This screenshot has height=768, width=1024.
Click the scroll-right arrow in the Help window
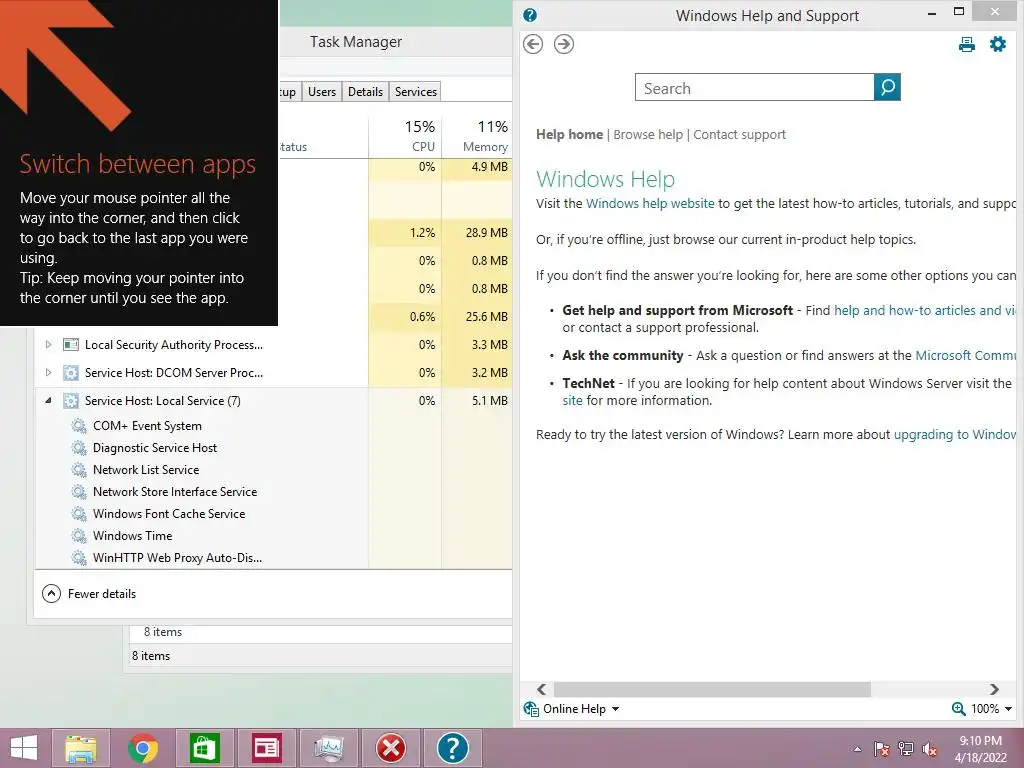coord(994,690)
